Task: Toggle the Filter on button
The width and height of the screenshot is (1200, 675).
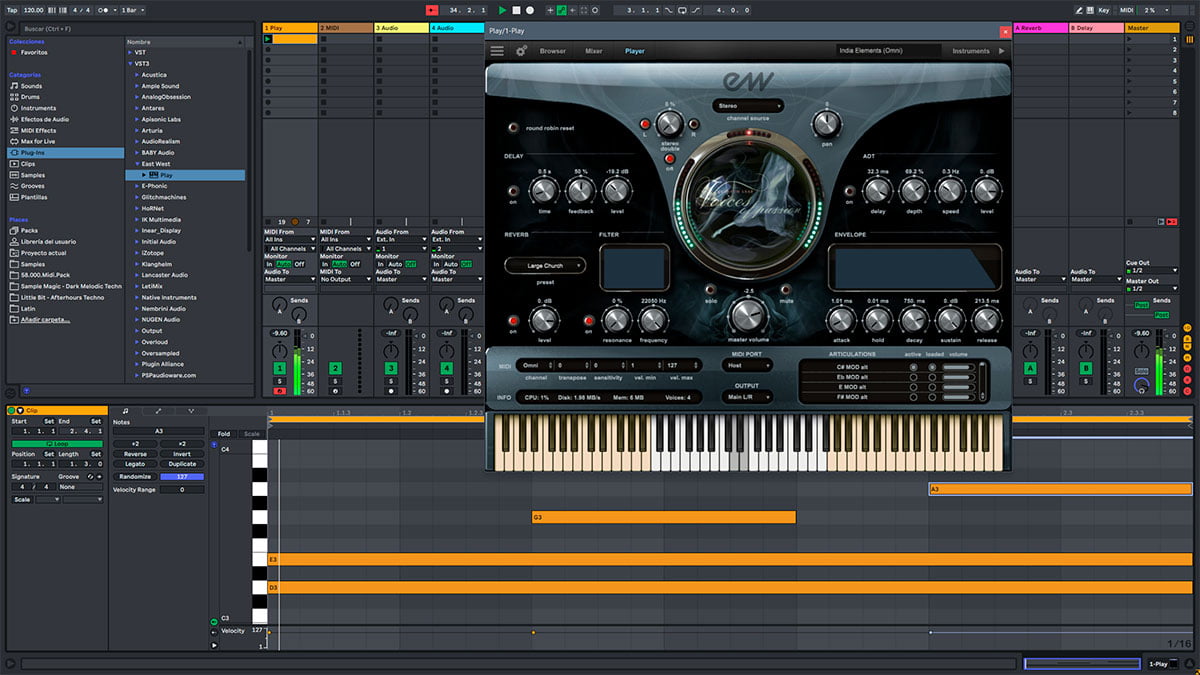Action: [590, 320]
